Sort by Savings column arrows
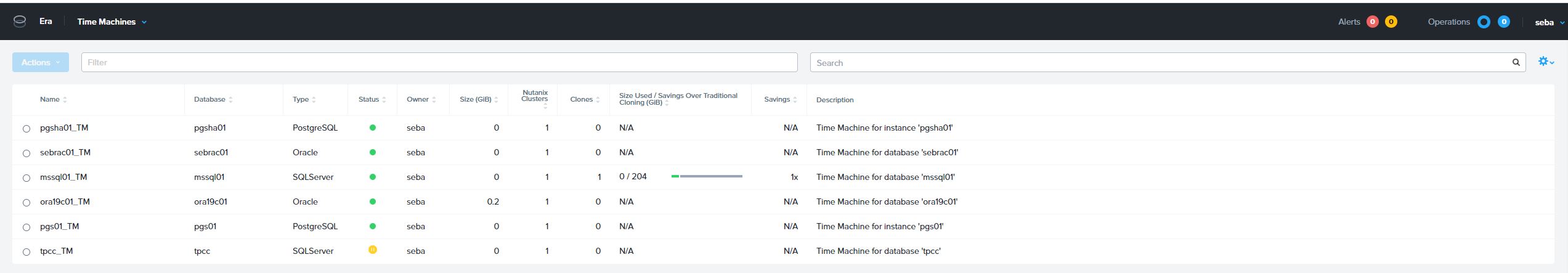Viewport: 1568px width, 273px height. click(x=795, y=100)
